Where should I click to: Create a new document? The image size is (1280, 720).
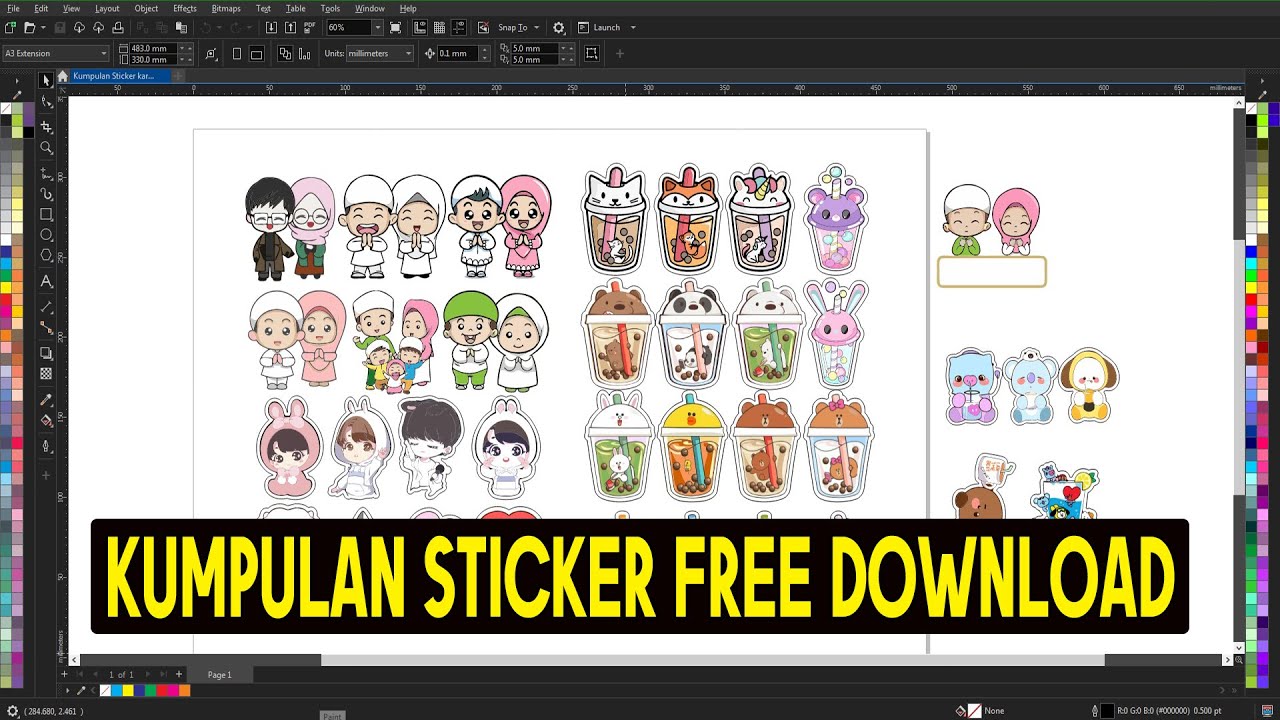(x=11, y=27)
